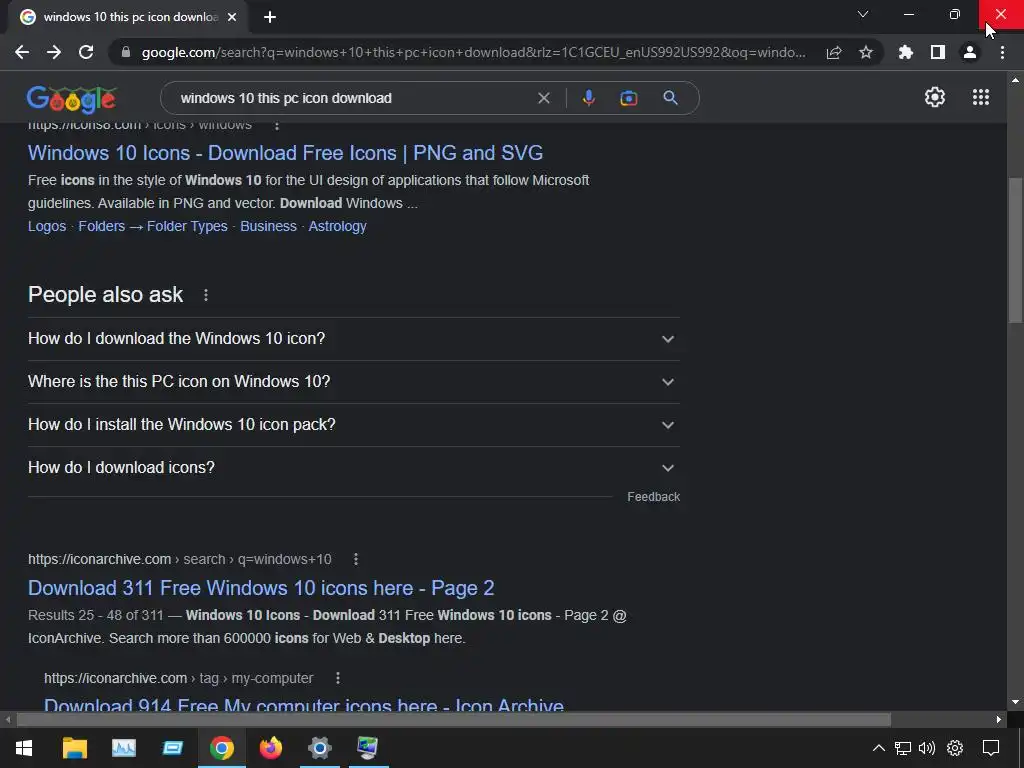Open the Google apps grid
The height and width of the screenshot is (768, 1024).
point(981,97)
